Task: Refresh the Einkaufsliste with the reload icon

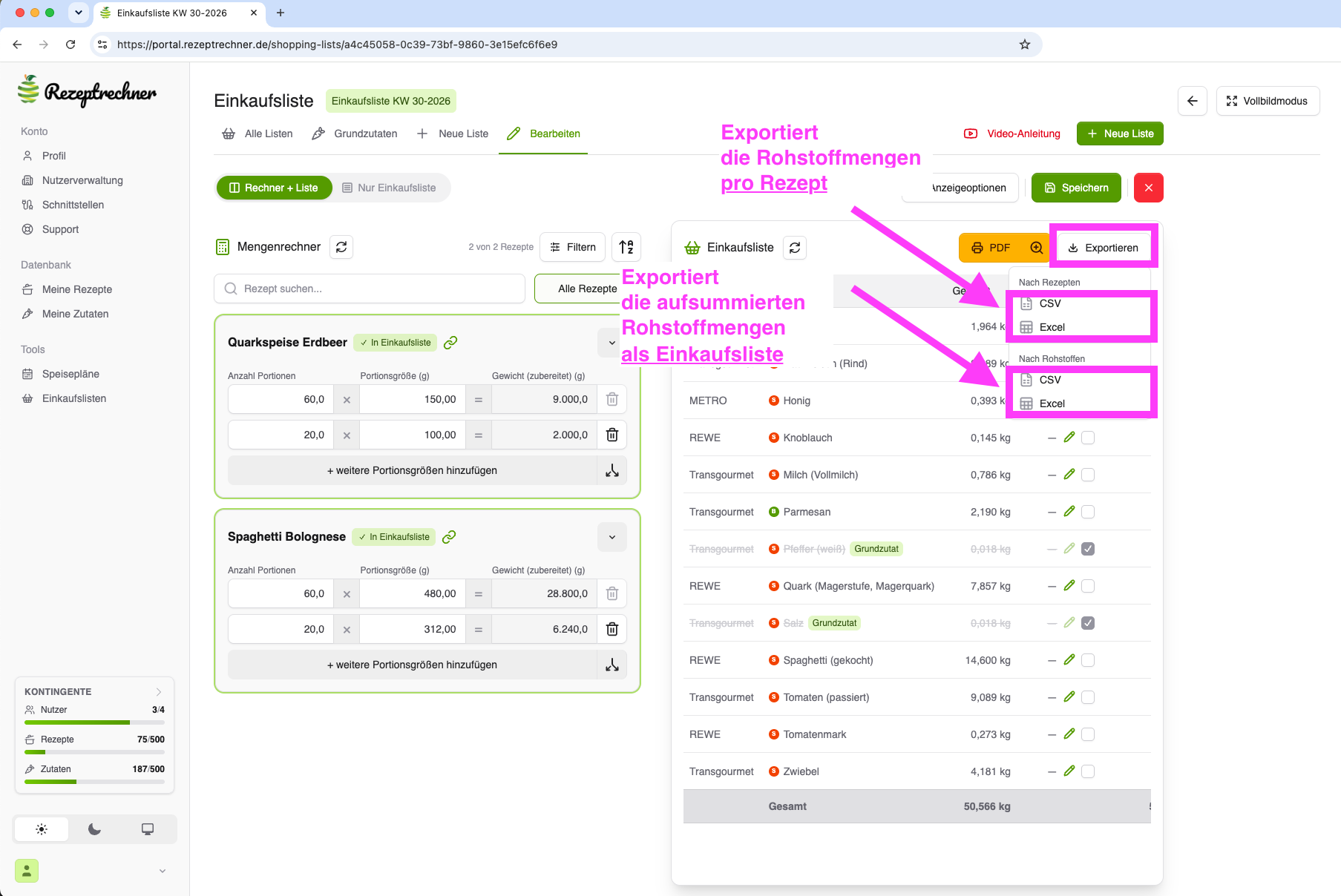Action: 795,248
